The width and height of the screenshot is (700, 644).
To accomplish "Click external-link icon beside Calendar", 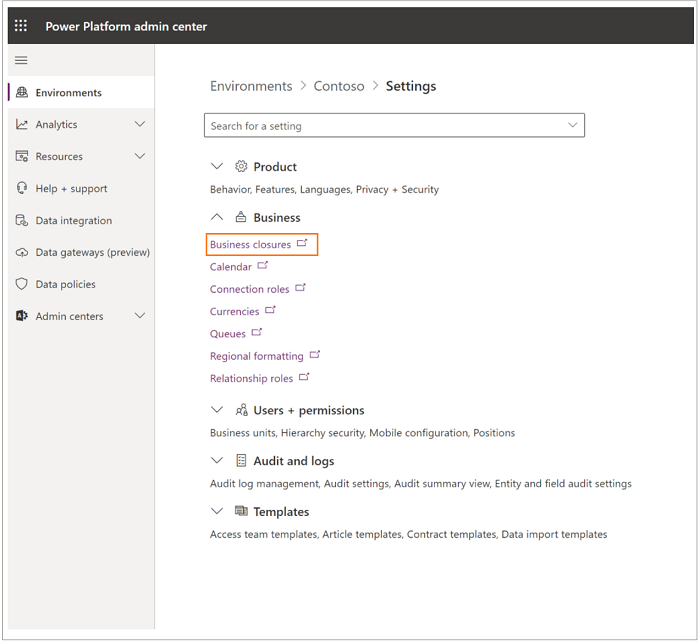I will tap(263, 266).
